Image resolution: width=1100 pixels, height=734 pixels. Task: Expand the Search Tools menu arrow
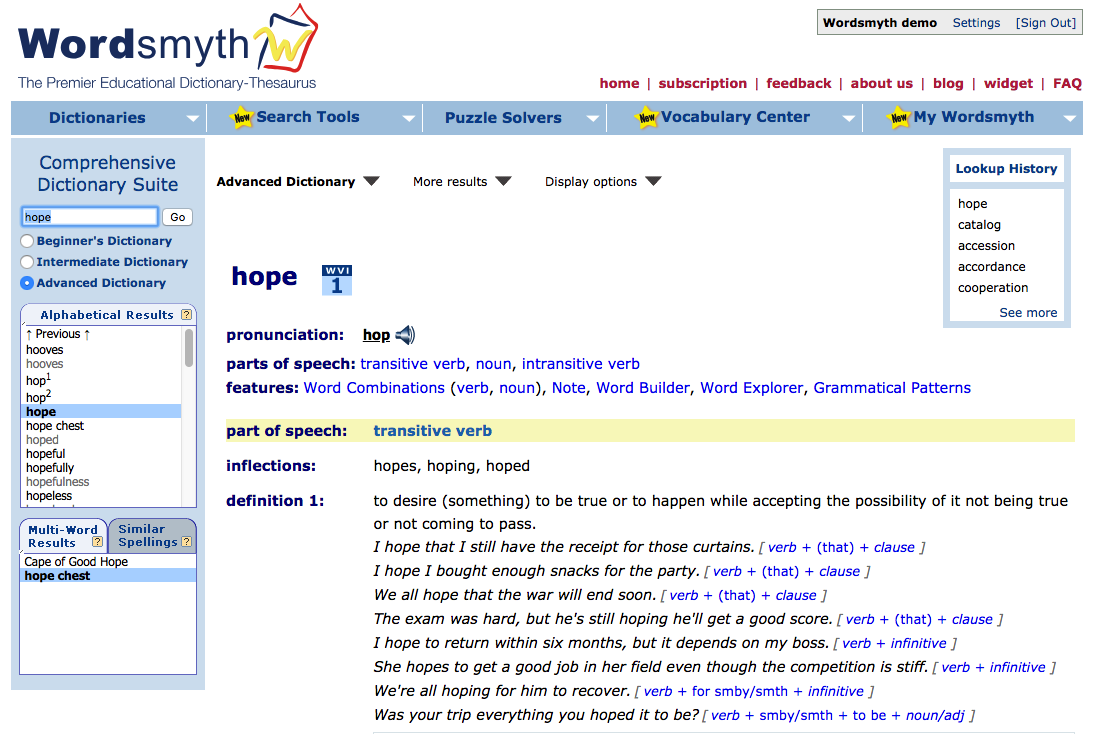click(408, 119)
